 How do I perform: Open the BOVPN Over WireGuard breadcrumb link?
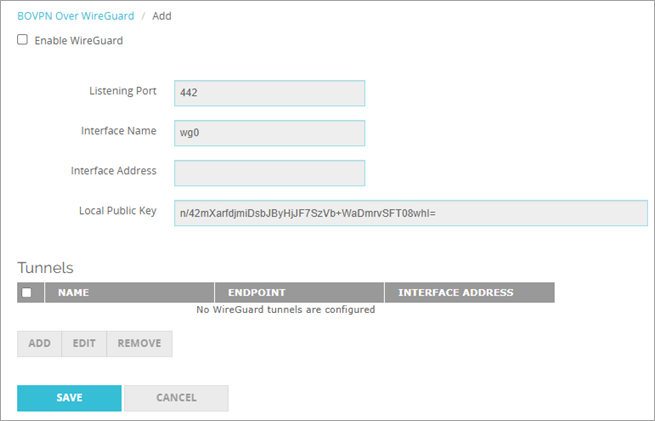tap(76, 16)
